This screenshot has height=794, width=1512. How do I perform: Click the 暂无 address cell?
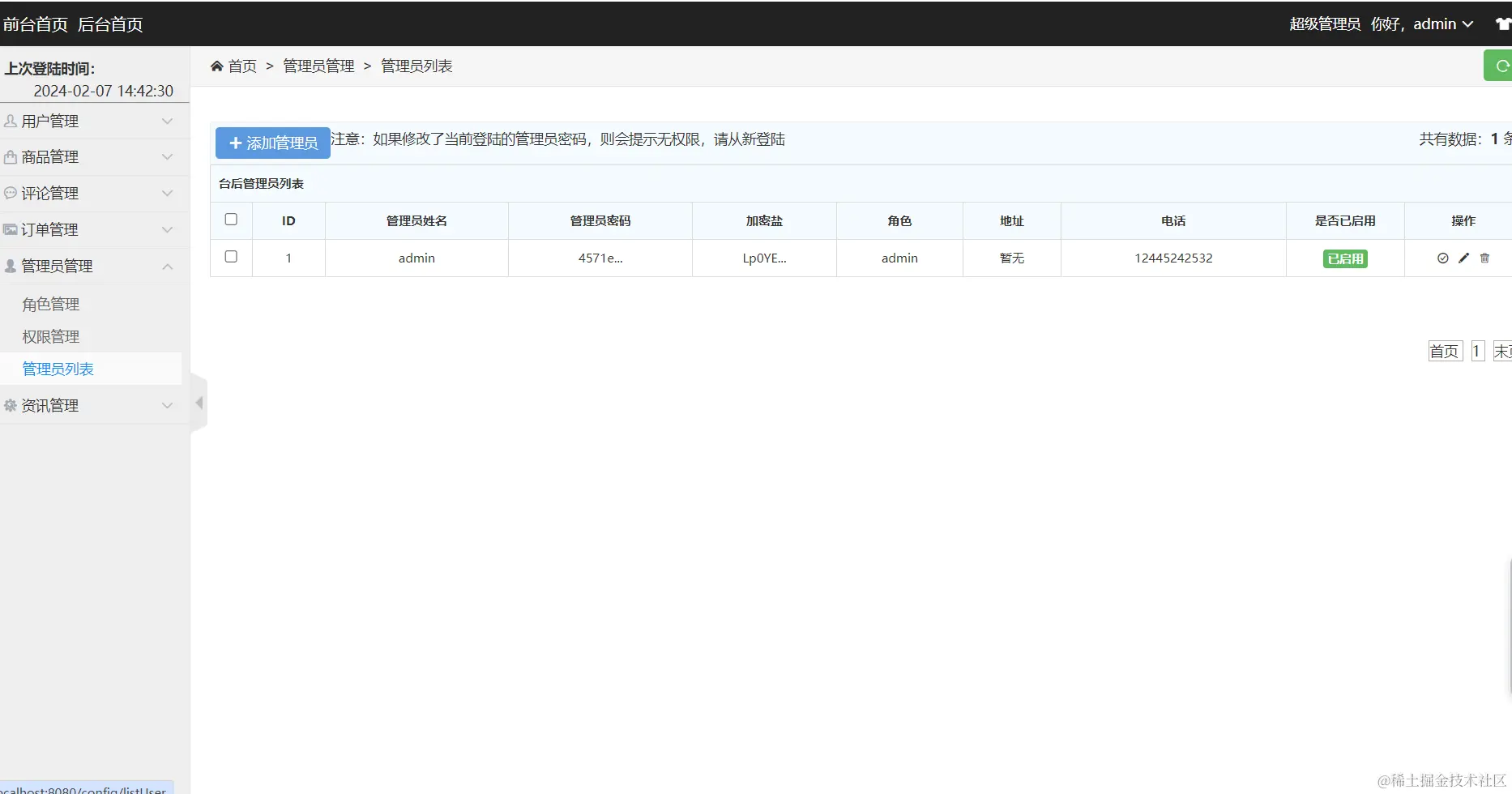pyautogui.click(x=1011, y=258)
